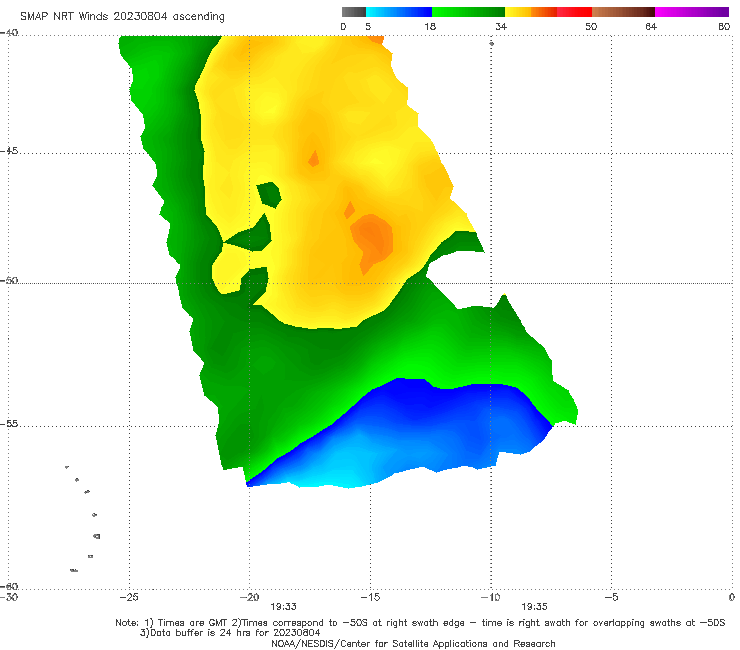
Task: Click the longitude label "-10" on bottom axis
Action: click(491, 597)
